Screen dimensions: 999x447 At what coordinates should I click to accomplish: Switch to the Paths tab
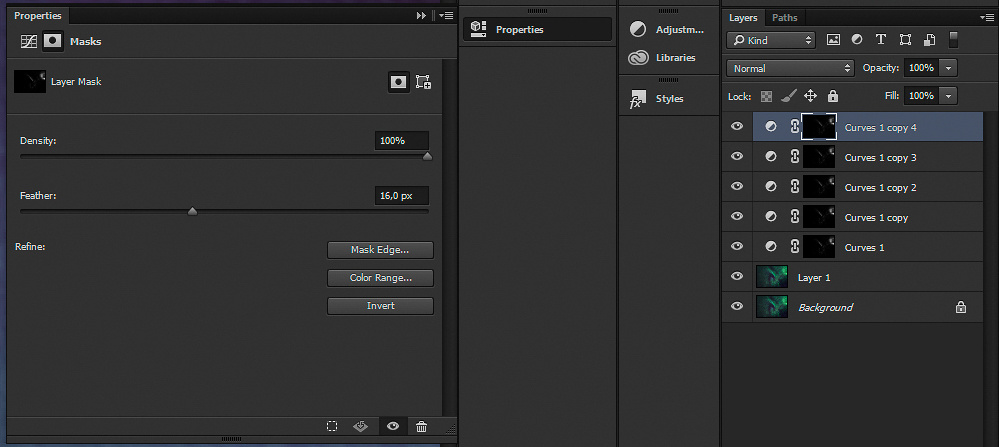[784, 18]
